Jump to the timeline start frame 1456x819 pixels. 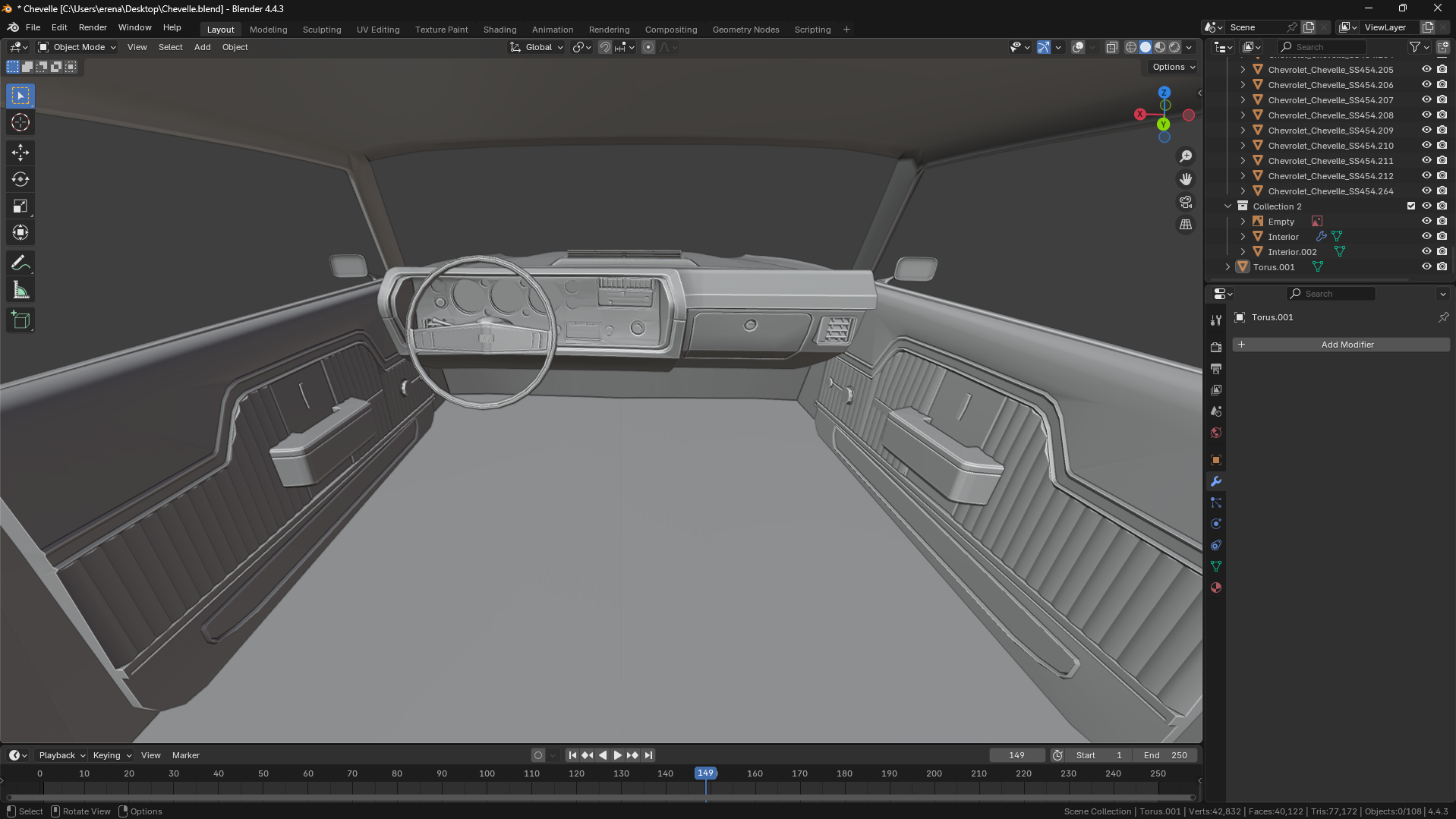click(x=572, y=755)
